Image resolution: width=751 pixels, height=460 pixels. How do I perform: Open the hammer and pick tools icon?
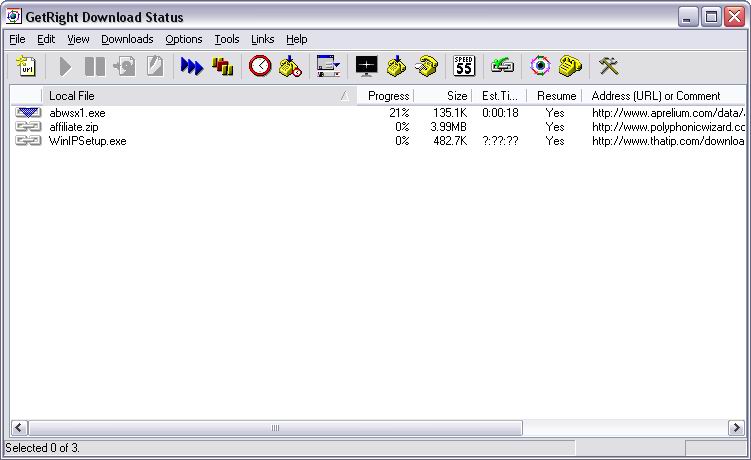(609, 66)
